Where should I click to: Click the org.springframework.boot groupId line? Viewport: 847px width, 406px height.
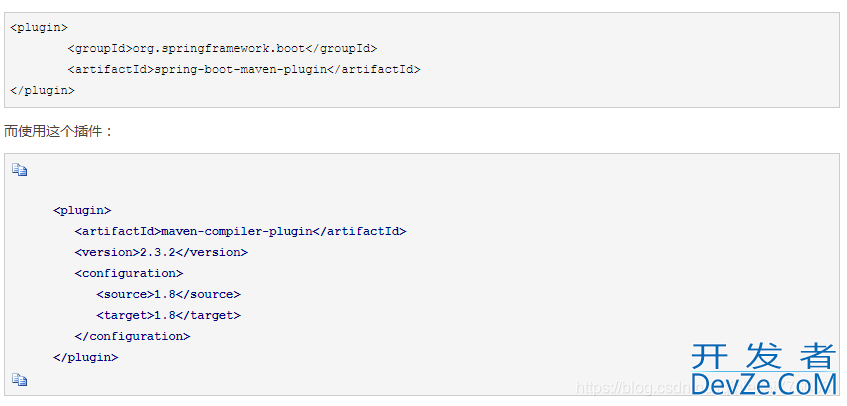coord(222,49)
